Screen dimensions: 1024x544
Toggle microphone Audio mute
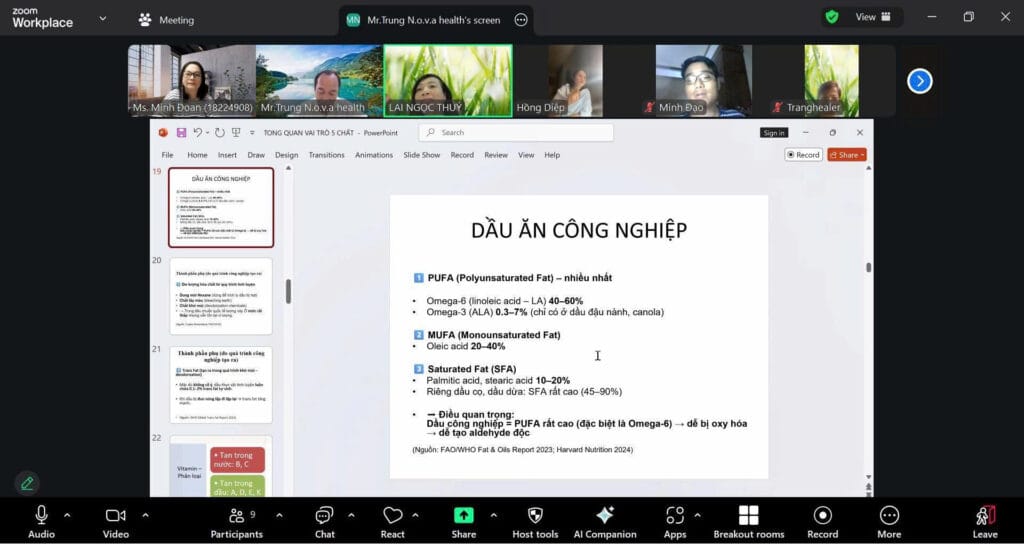coord(41,520)
